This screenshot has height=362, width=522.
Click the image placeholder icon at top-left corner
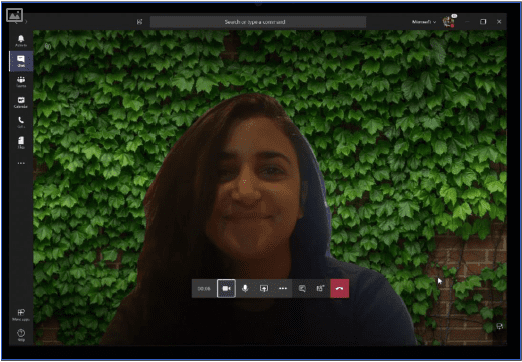pos(14,15)
